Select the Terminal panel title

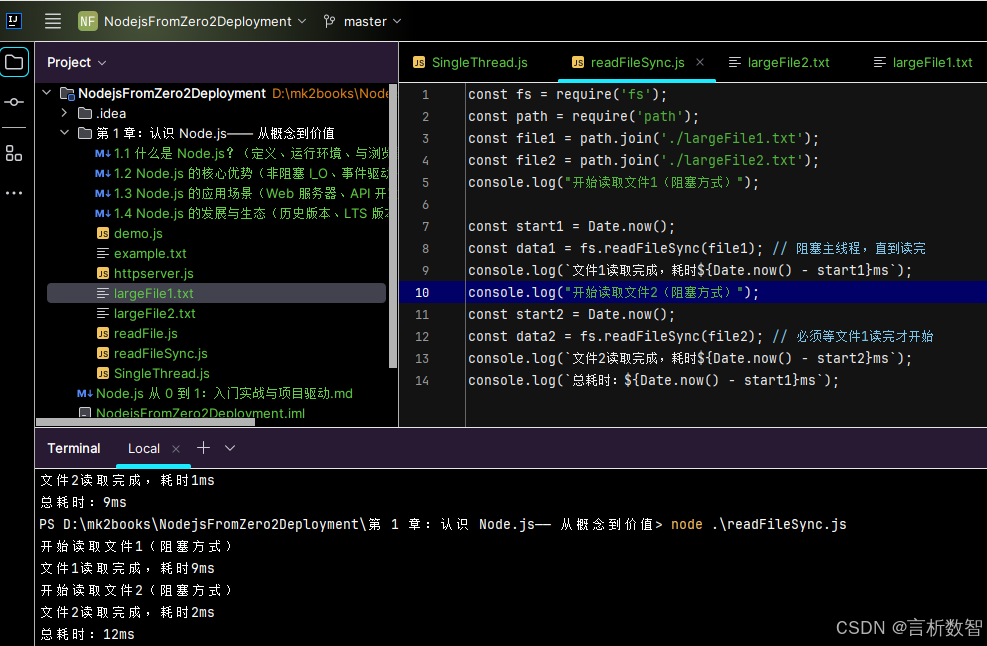pyautogui.click(x=74, y=448)
